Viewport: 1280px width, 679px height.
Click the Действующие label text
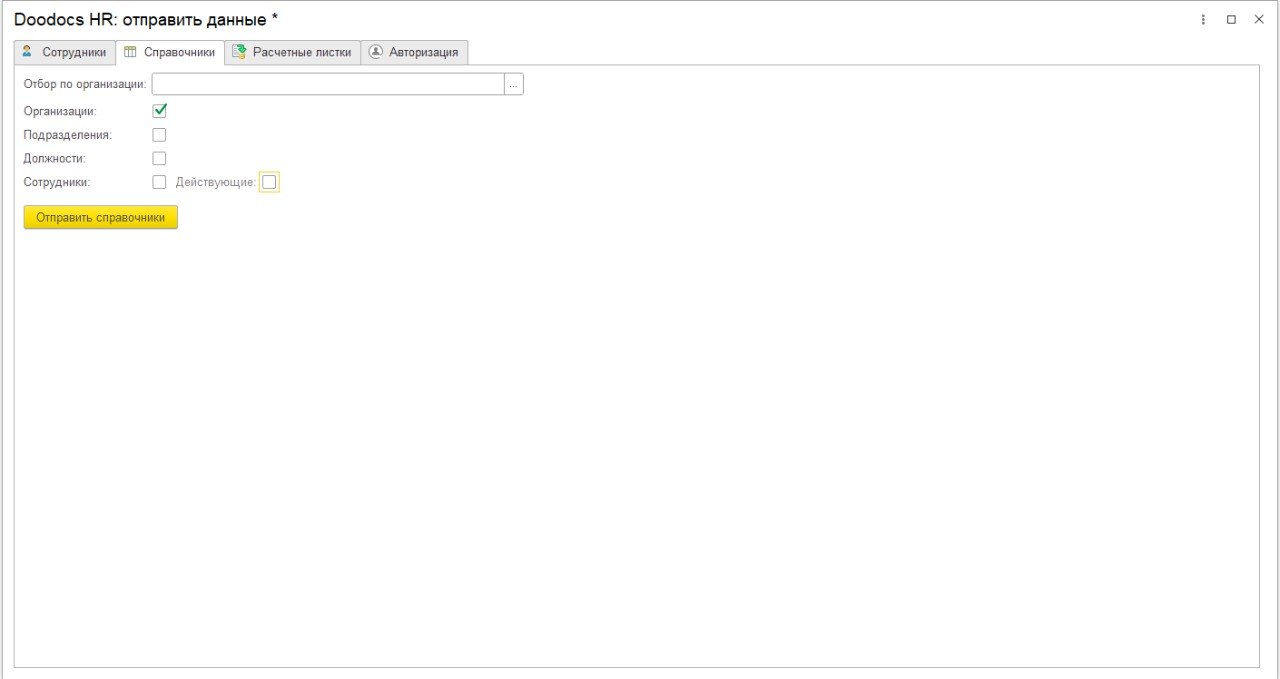click(215, 182)
